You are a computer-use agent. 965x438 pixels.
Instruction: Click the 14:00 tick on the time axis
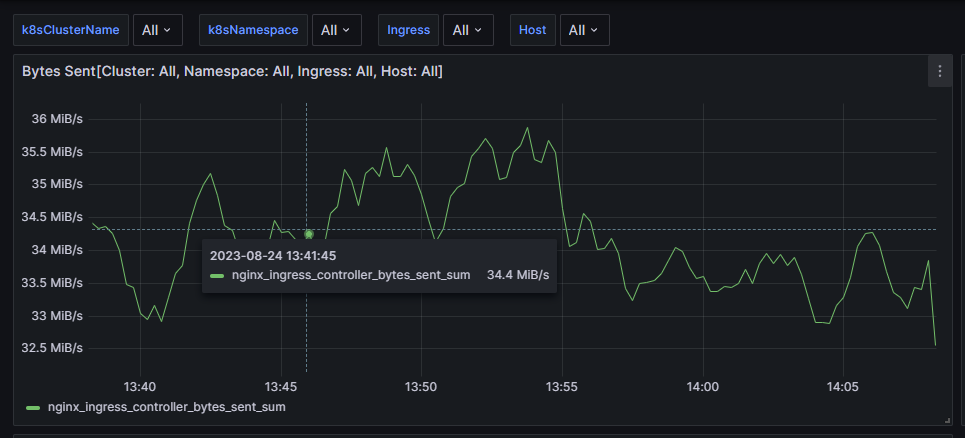click(703, 386)
